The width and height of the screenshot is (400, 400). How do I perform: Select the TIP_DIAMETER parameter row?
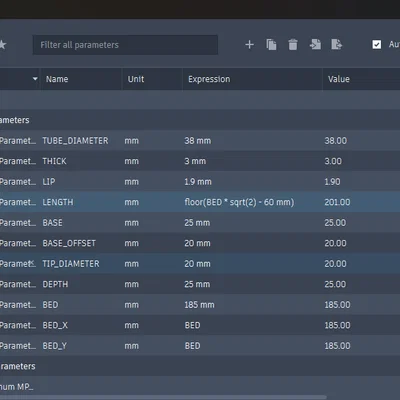(x=200, y=264)
